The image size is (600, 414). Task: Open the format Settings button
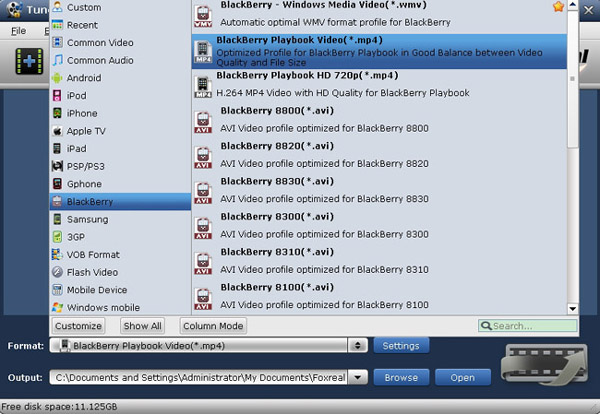(401, 346)
